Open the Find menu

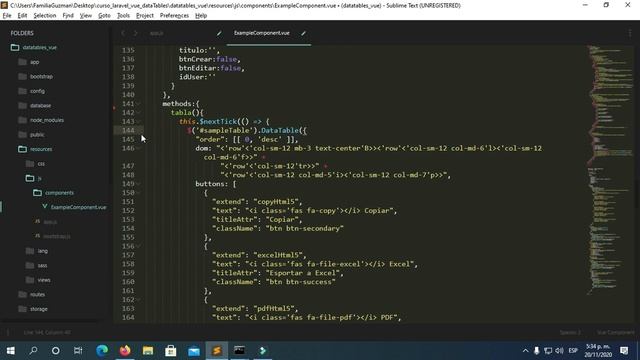point(68,16)
